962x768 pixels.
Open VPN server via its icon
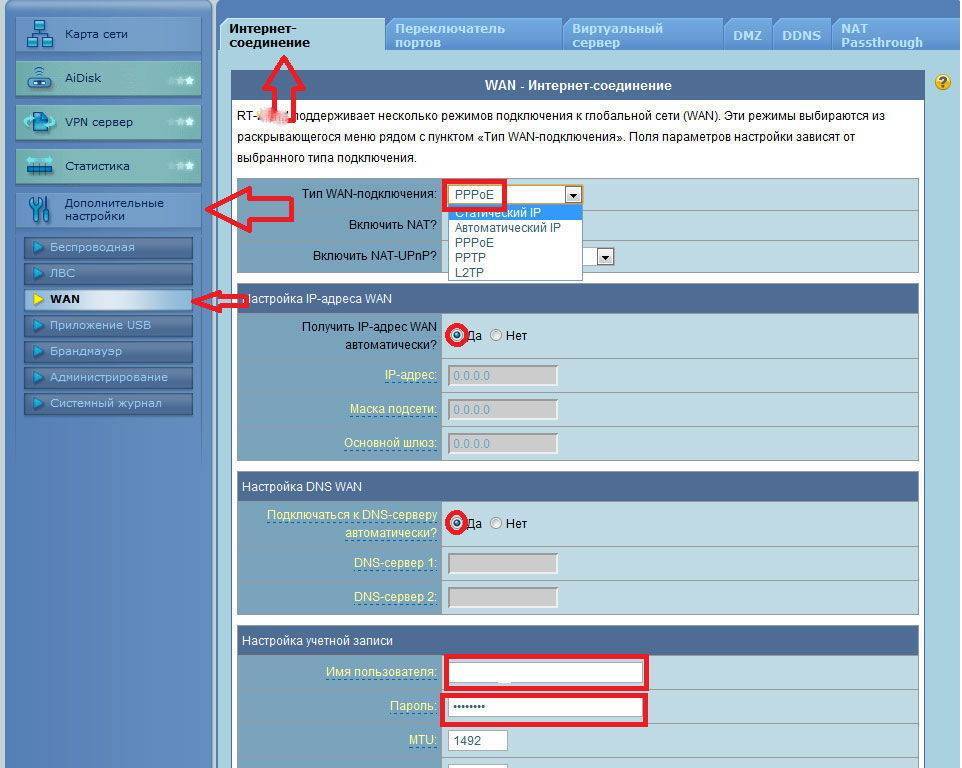tap(40, 122)
